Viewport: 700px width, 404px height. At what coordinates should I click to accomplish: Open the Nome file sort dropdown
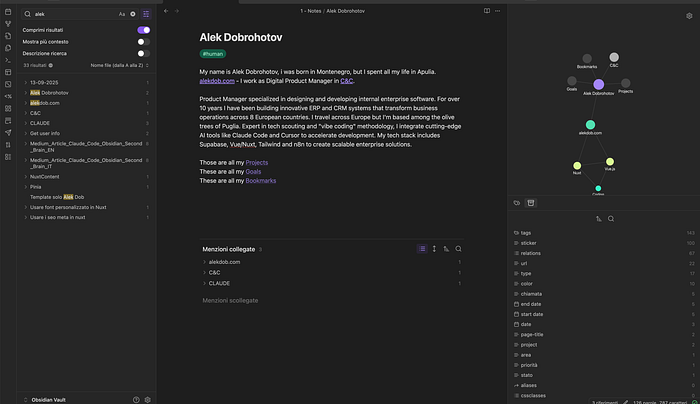click(119, 65)
